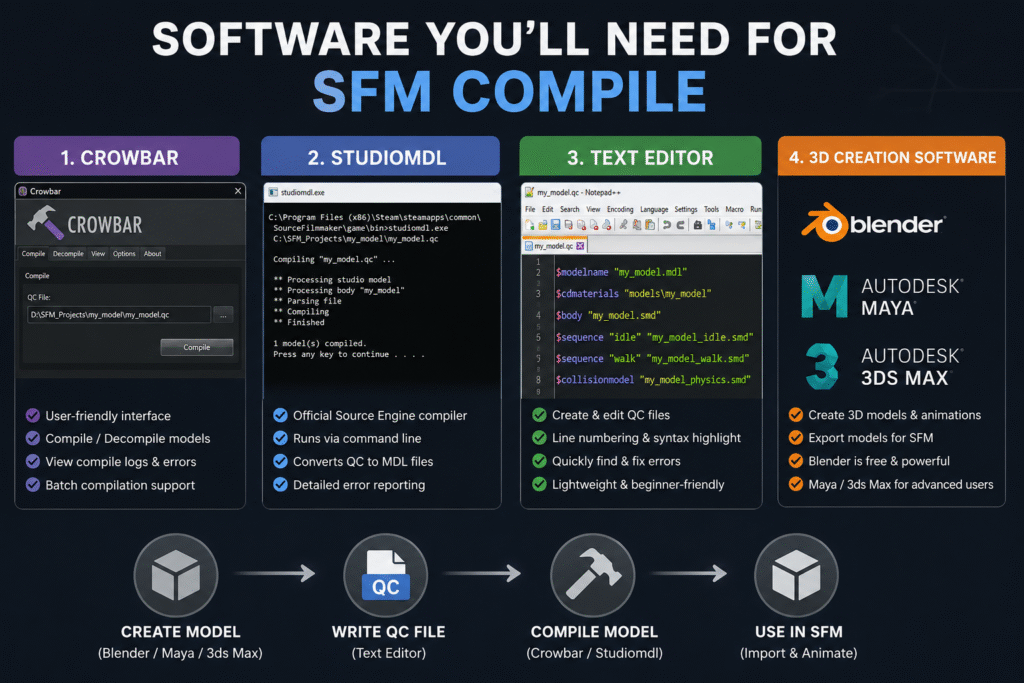1024x683 pixels.
Task: Close the my_model.qc tab with its X icon
Action: (580, 246)
